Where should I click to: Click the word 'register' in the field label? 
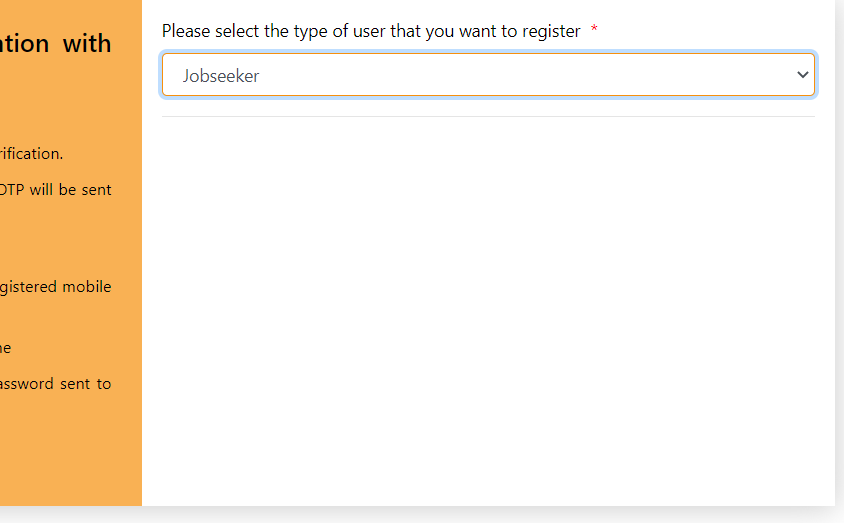click(551, 32)
